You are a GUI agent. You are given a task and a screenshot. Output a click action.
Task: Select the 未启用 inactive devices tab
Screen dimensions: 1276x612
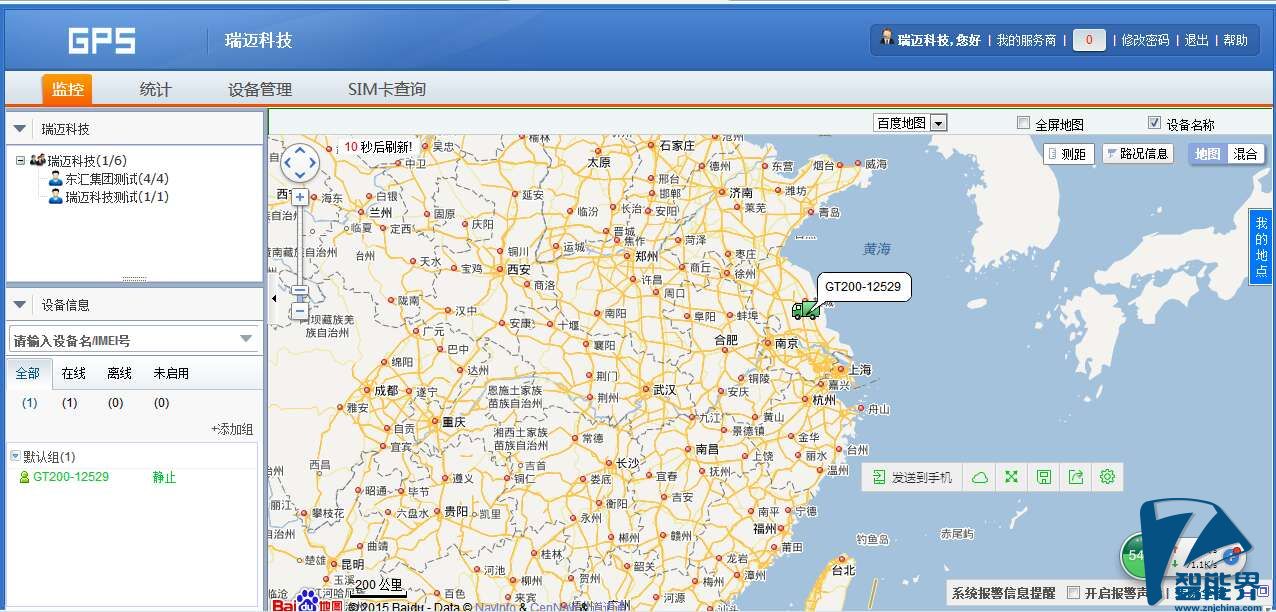tap(171, 373)
